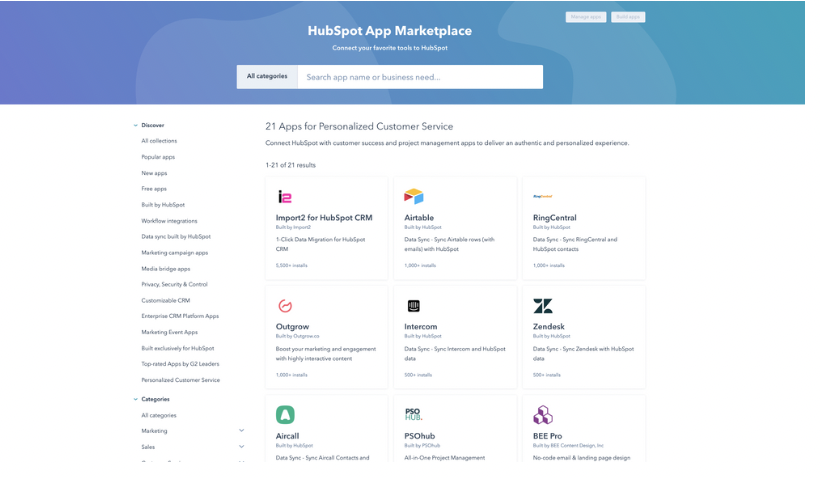Image resolution: width=820 pixels, height=478 pixels.
Task: Open the Airtable app title
Action: (x=419, y=218)
